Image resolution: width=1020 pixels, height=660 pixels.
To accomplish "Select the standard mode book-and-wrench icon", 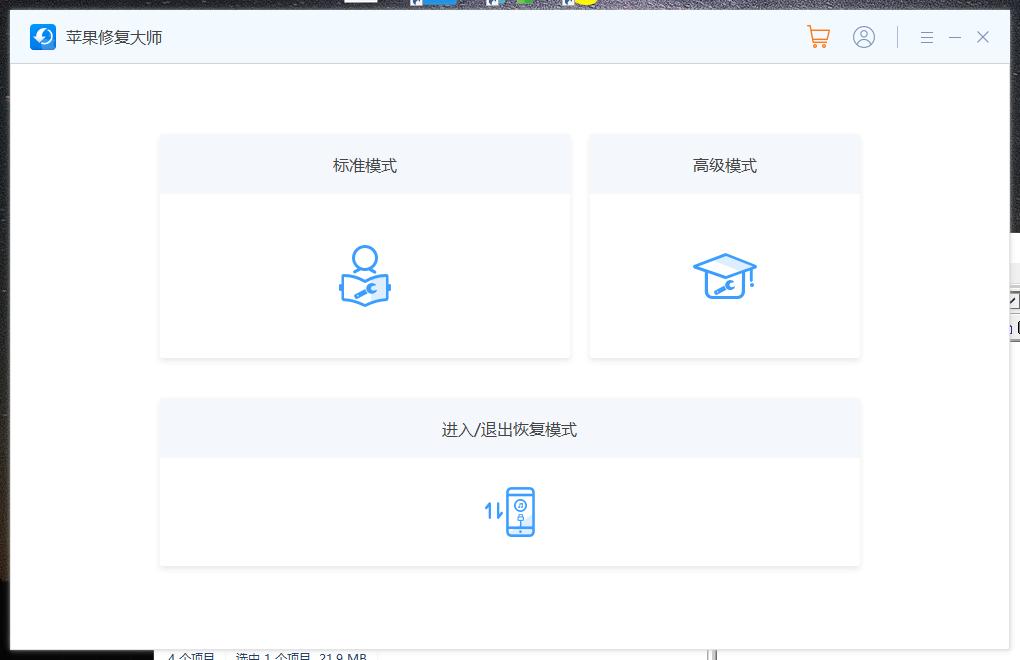I will click(365, 276).
